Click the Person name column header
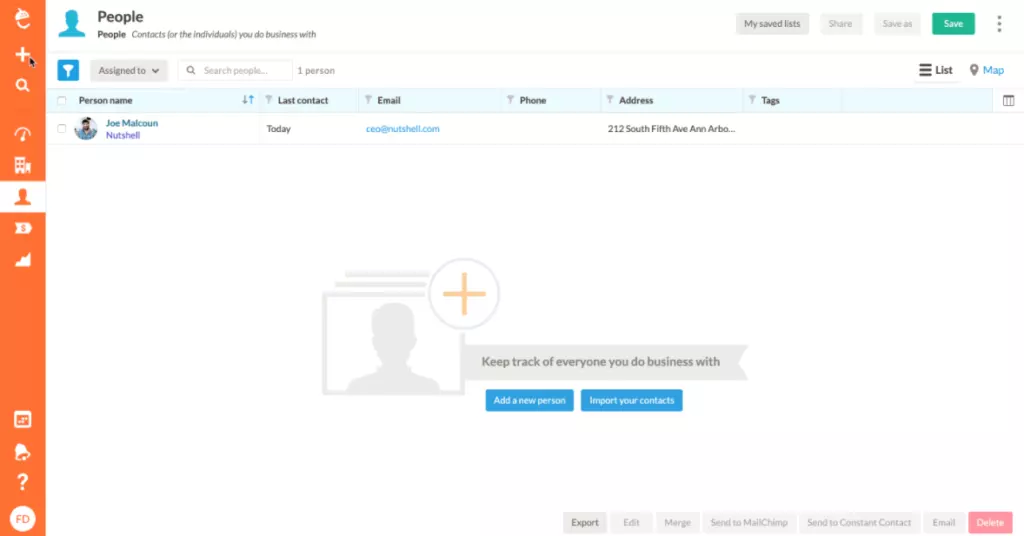Viewport: 1024px width, 536px height. pyautogui.click(x=105, y=101)
